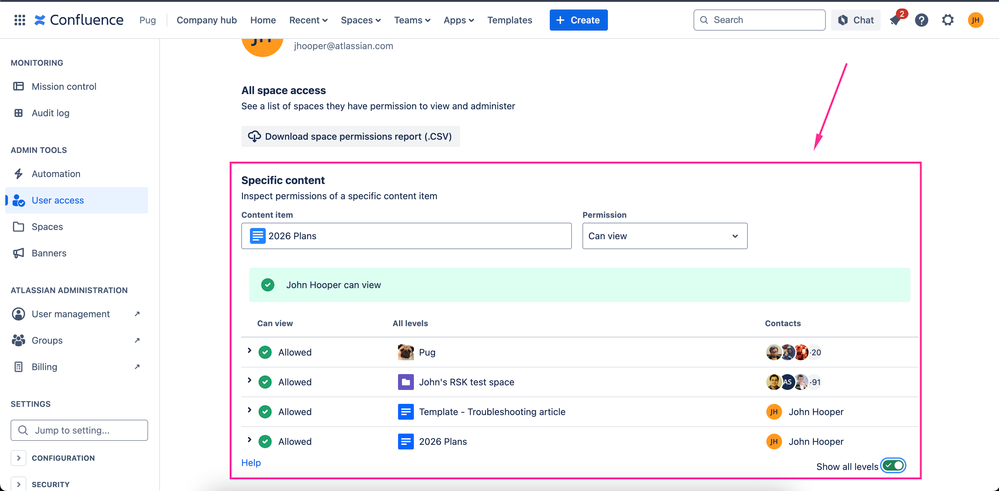Open the Billing admin link

(x=76, y=367)
